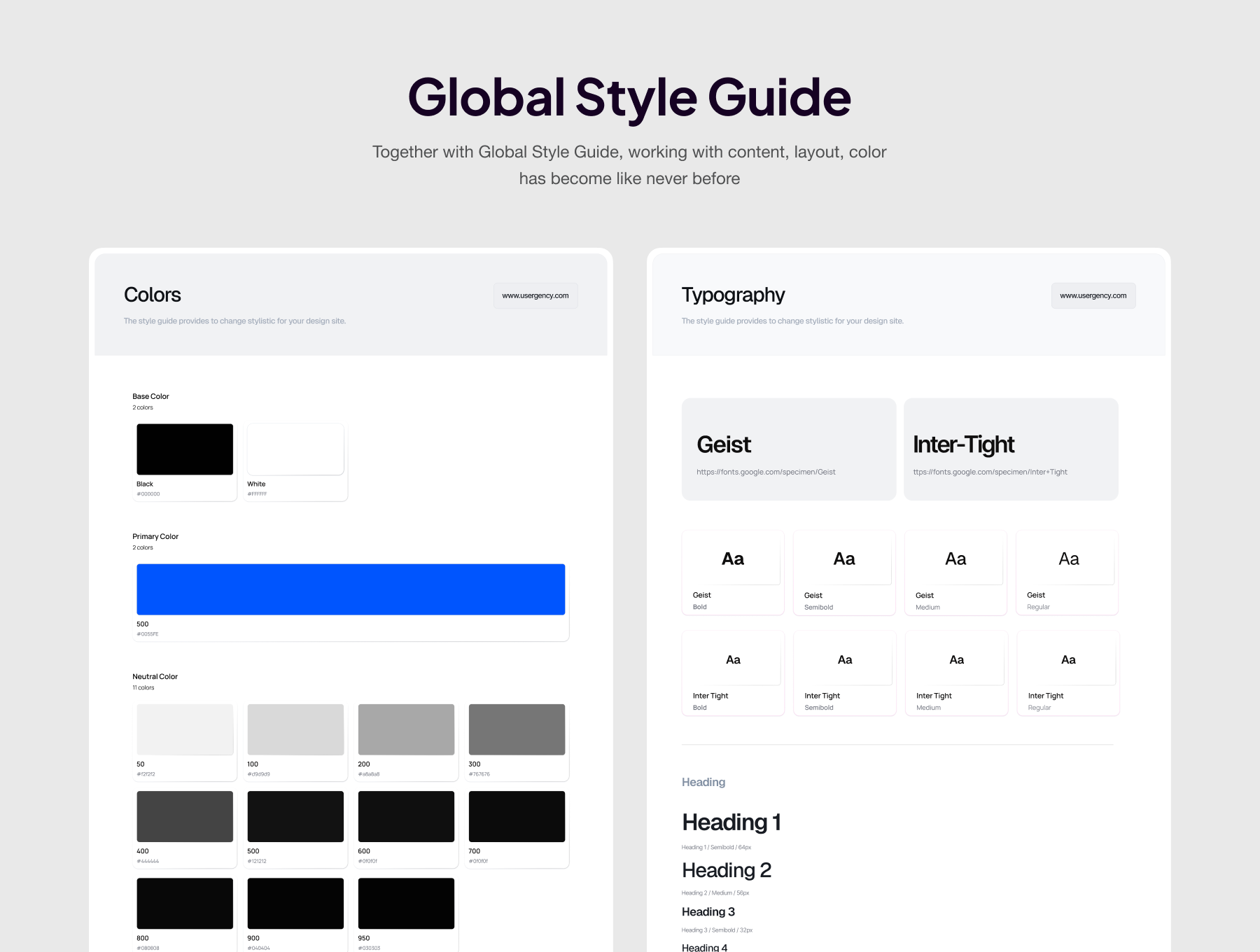Click www.usergency.com button in Typography panel

1093,295
